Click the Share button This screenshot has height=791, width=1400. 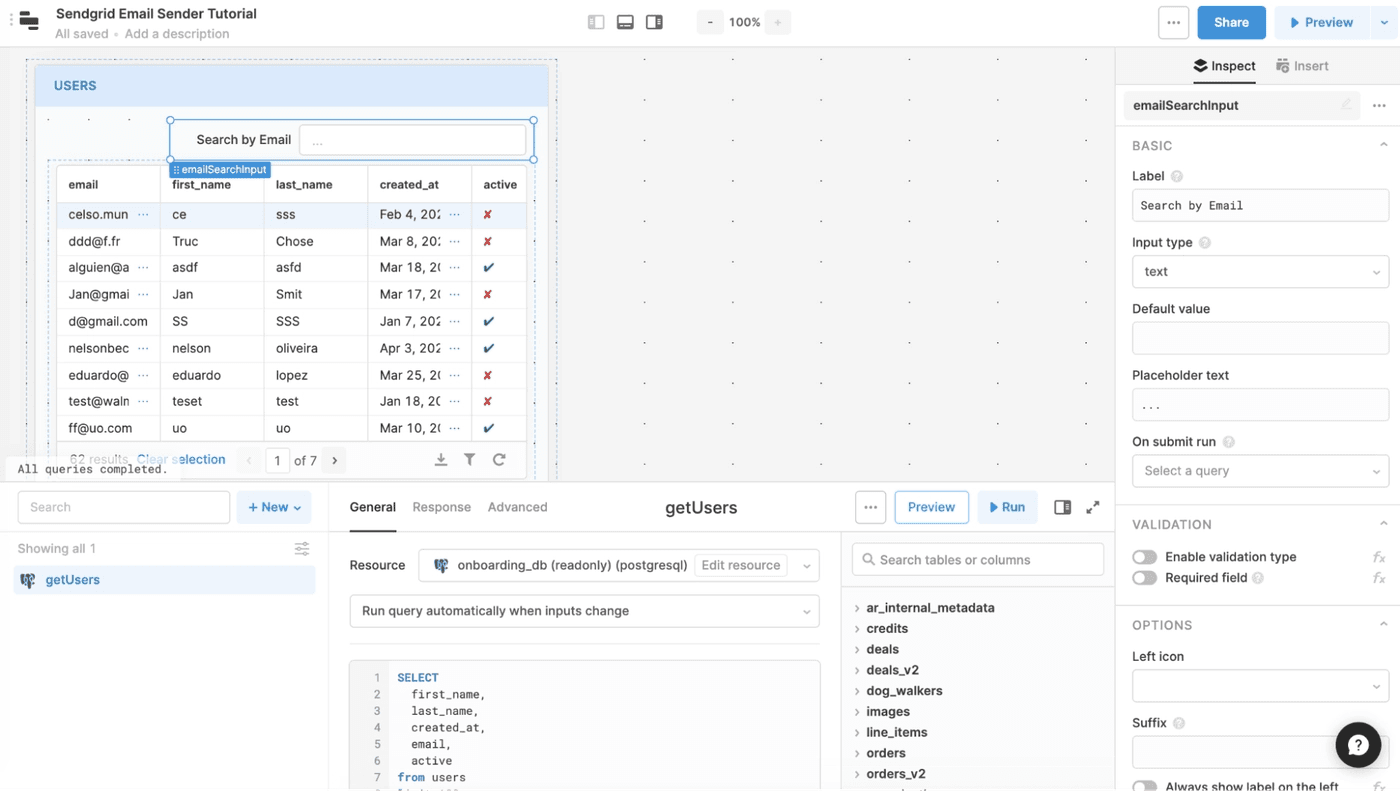pyautogui.click(x=1231, y=22)
